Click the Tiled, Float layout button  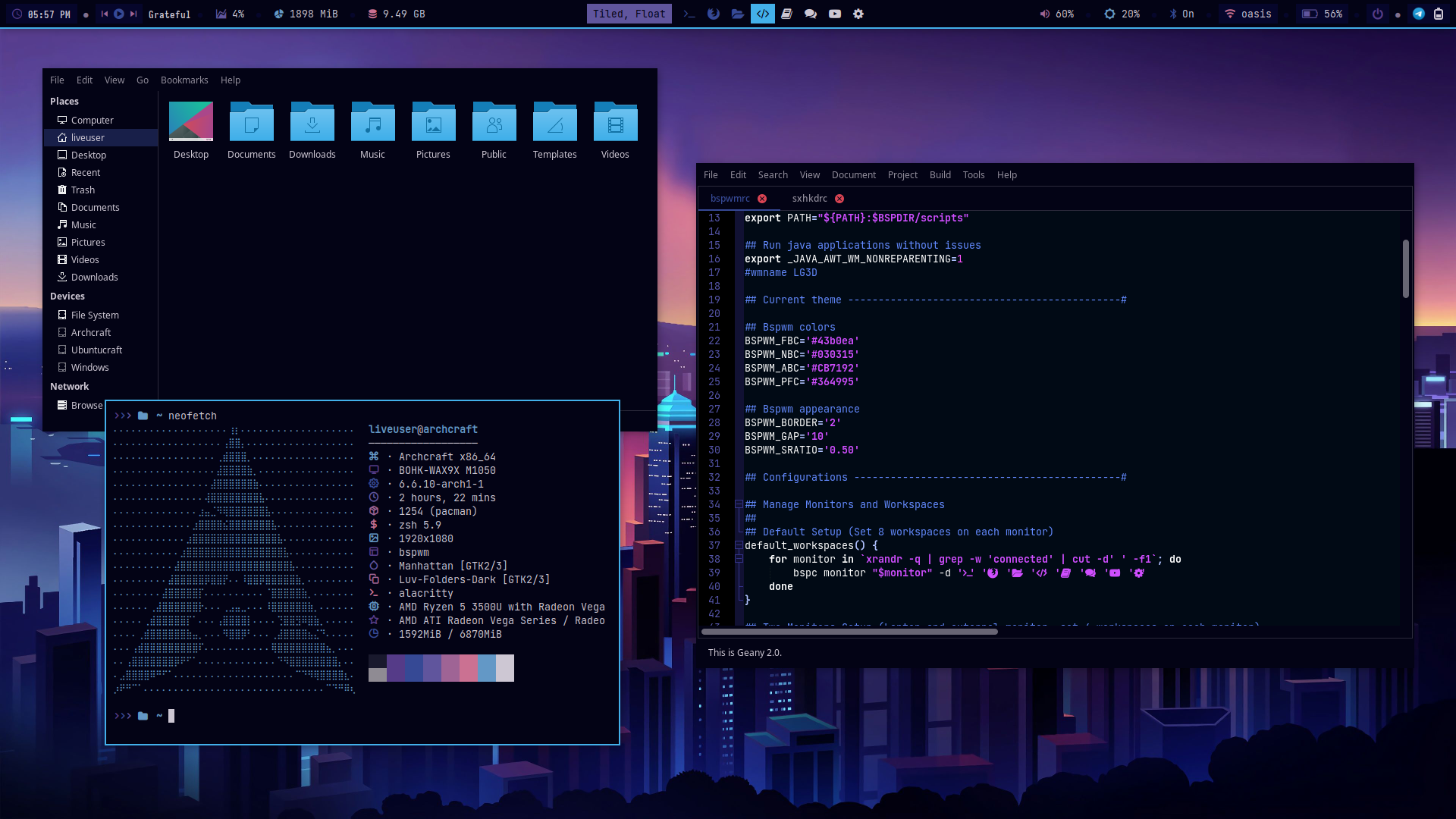coord(629,14)
